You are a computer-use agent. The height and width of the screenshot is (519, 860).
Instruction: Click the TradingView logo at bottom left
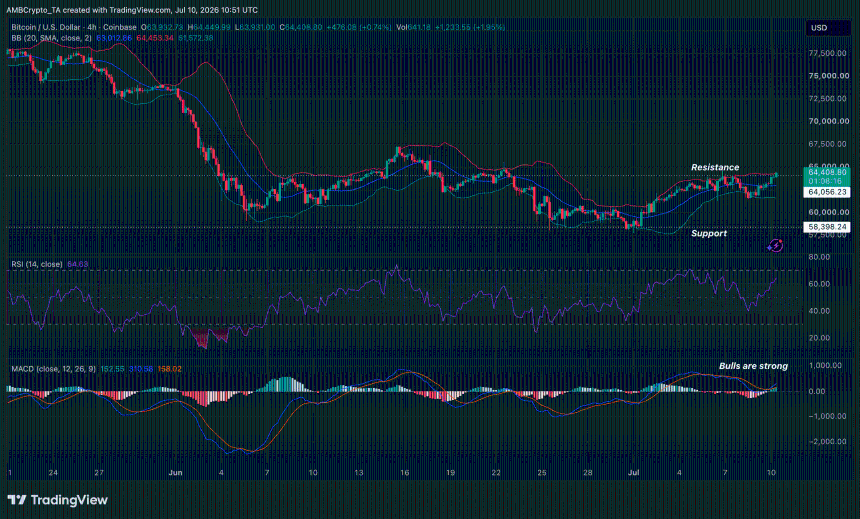[x=57, y=500]
